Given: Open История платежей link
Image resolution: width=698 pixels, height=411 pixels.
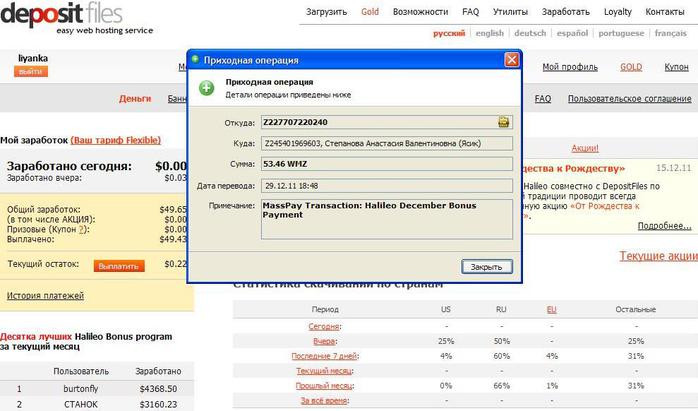Looking at the screenshot, I should 45,296.
